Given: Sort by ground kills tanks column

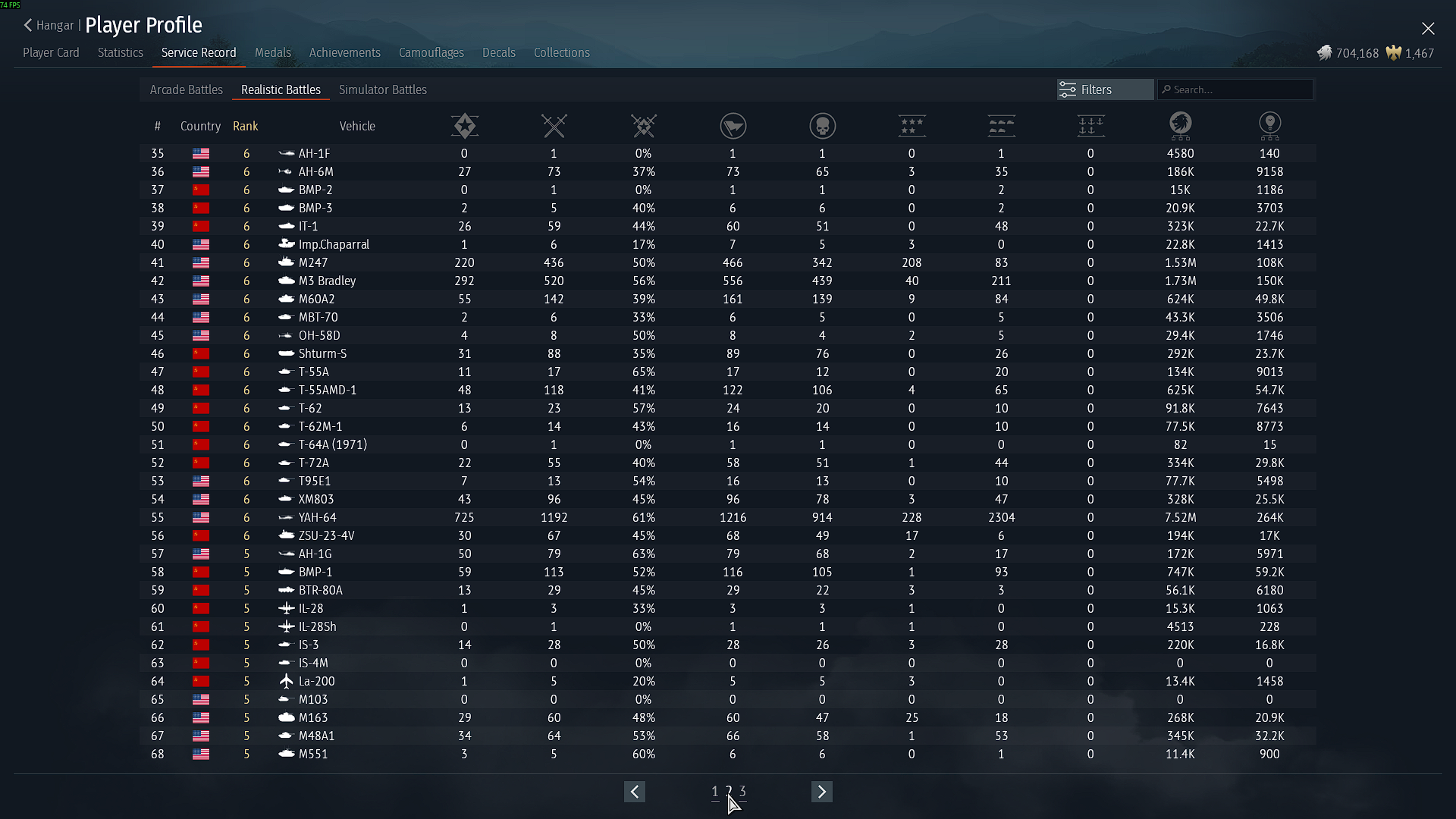Looking at the screenshot, I should coord(1001,126).
